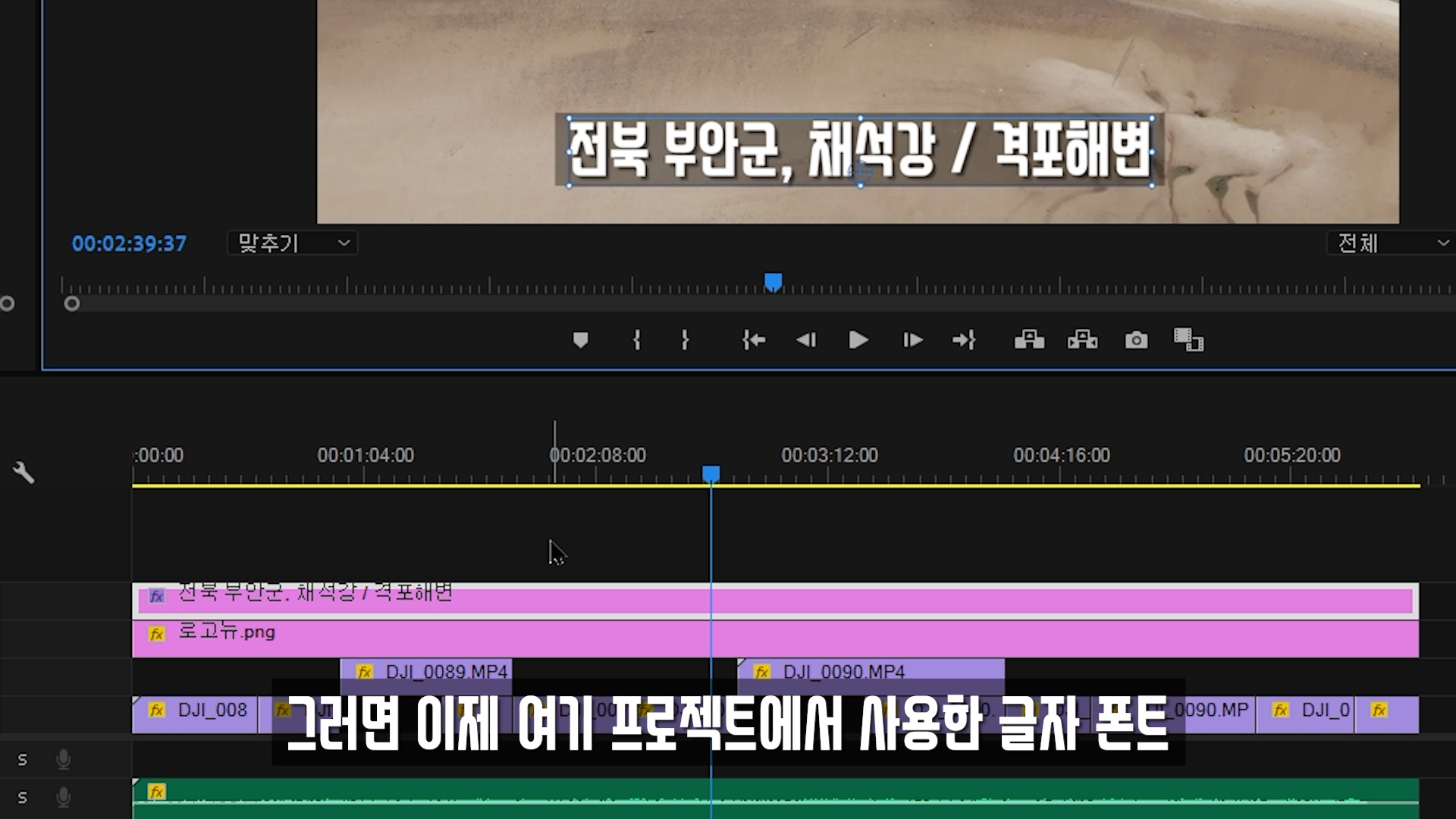
Task: Open the Comparison View button
Action: pos(1188,340)
